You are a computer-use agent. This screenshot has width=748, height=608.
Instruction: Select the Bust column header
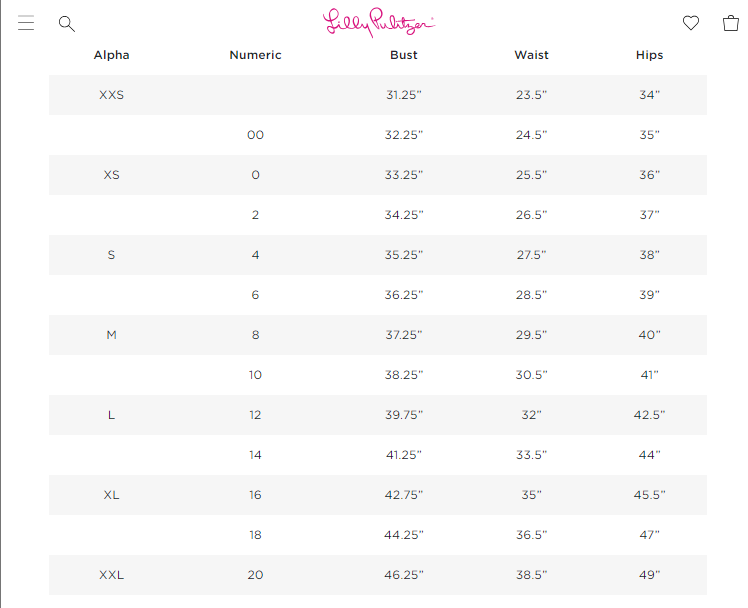404,55
